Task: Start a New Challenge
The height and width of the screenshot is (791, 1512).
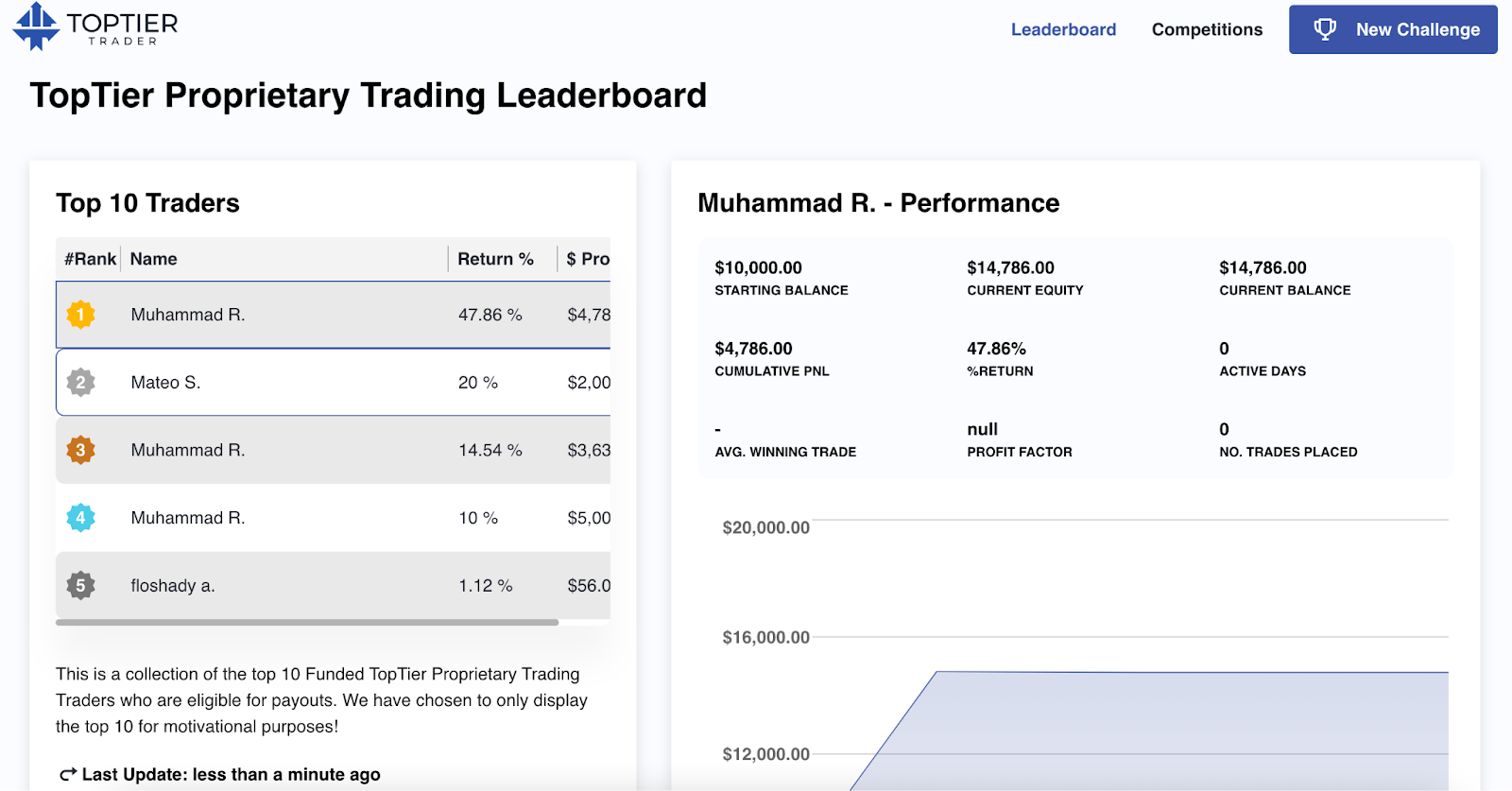Action: point(1393,29)
